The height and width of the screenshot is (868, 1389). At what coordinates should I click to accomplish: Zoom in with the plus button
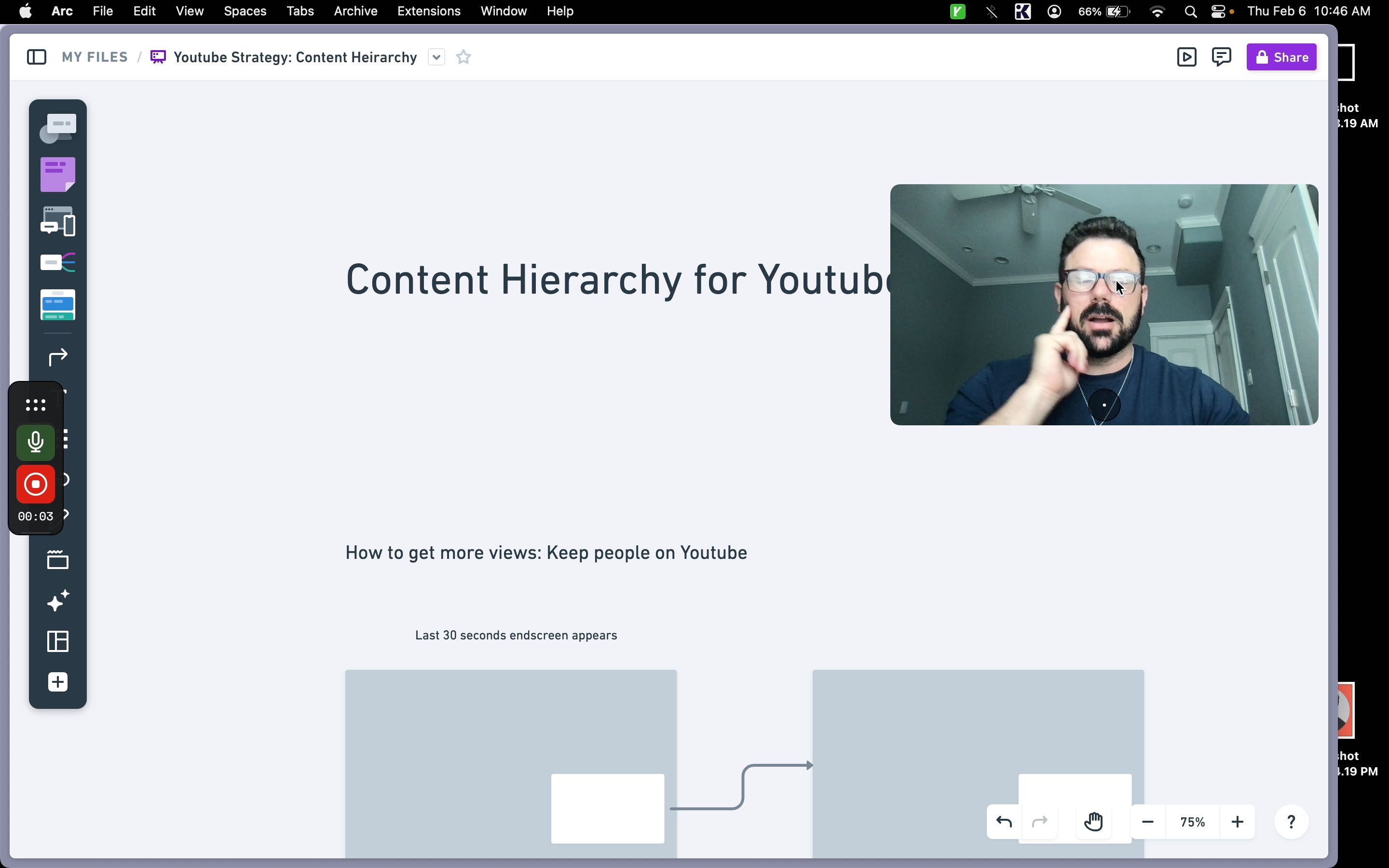pos(1238,822)
